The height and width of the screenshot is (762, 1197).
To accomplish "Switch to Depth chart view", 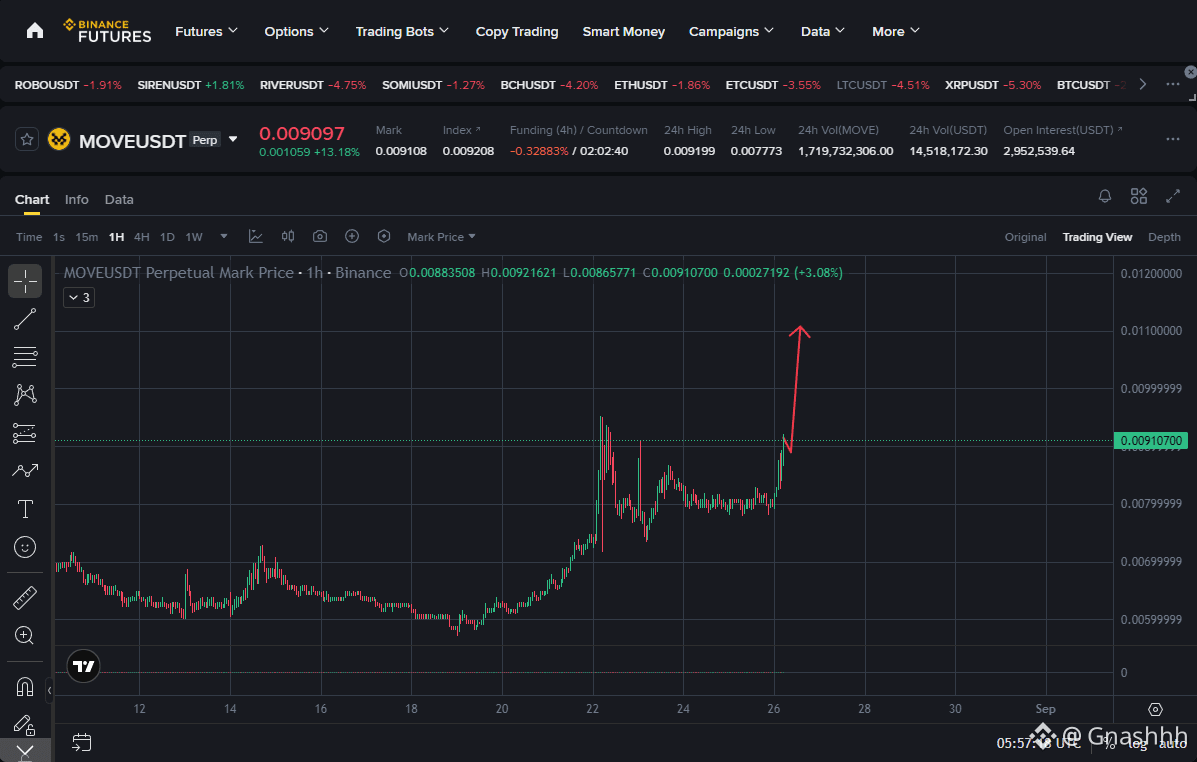I will [1164, 237].
